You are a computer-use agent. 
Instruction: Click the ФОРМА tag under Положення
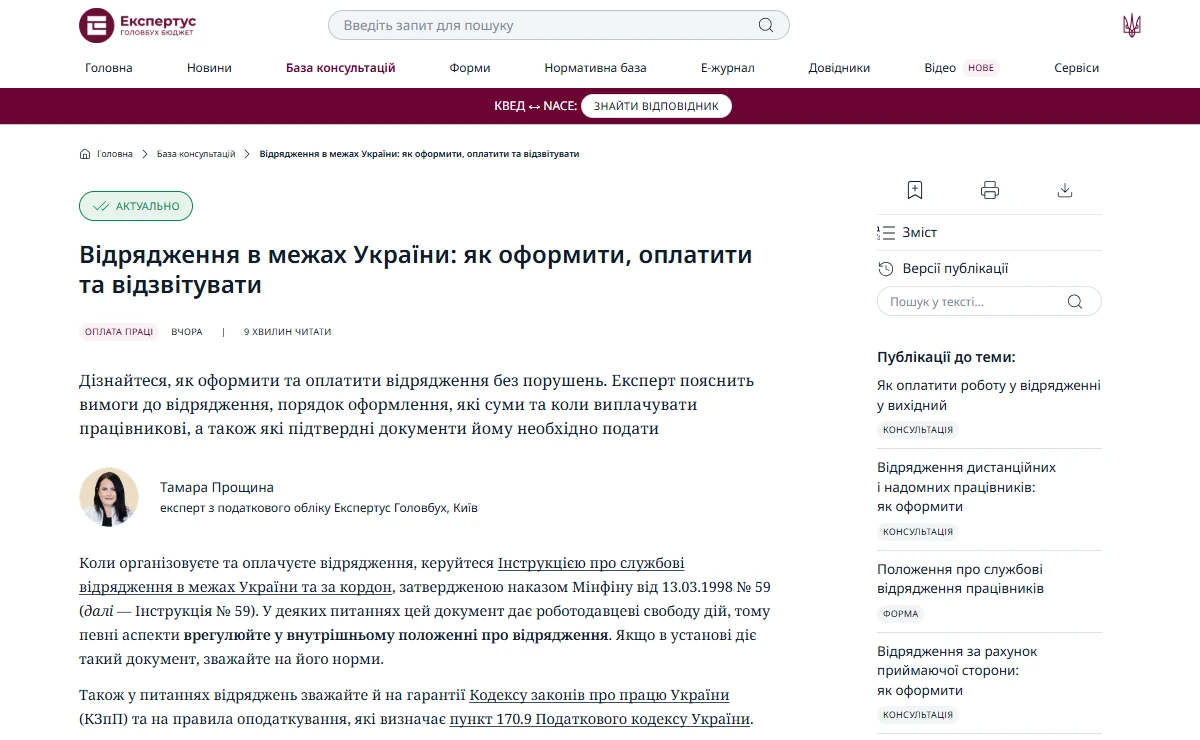901,614
